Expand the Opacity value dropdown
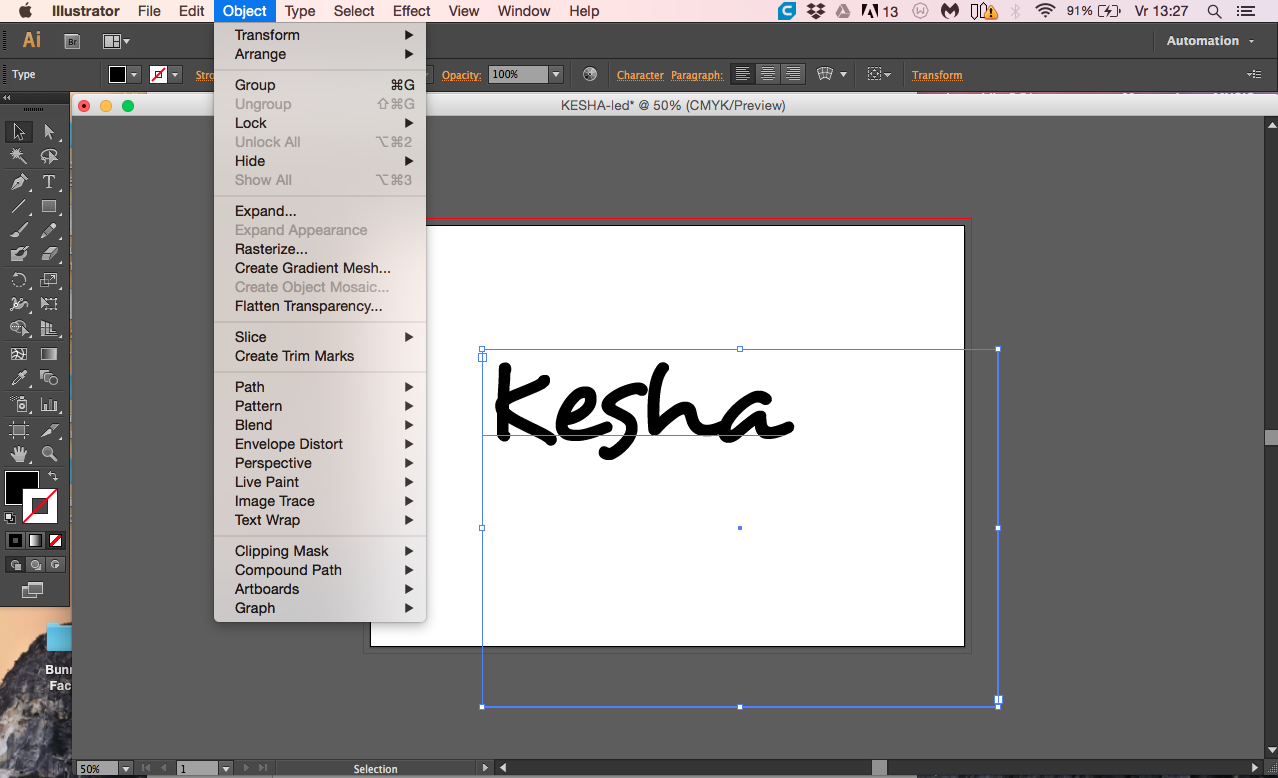 [x=556, y=75]
